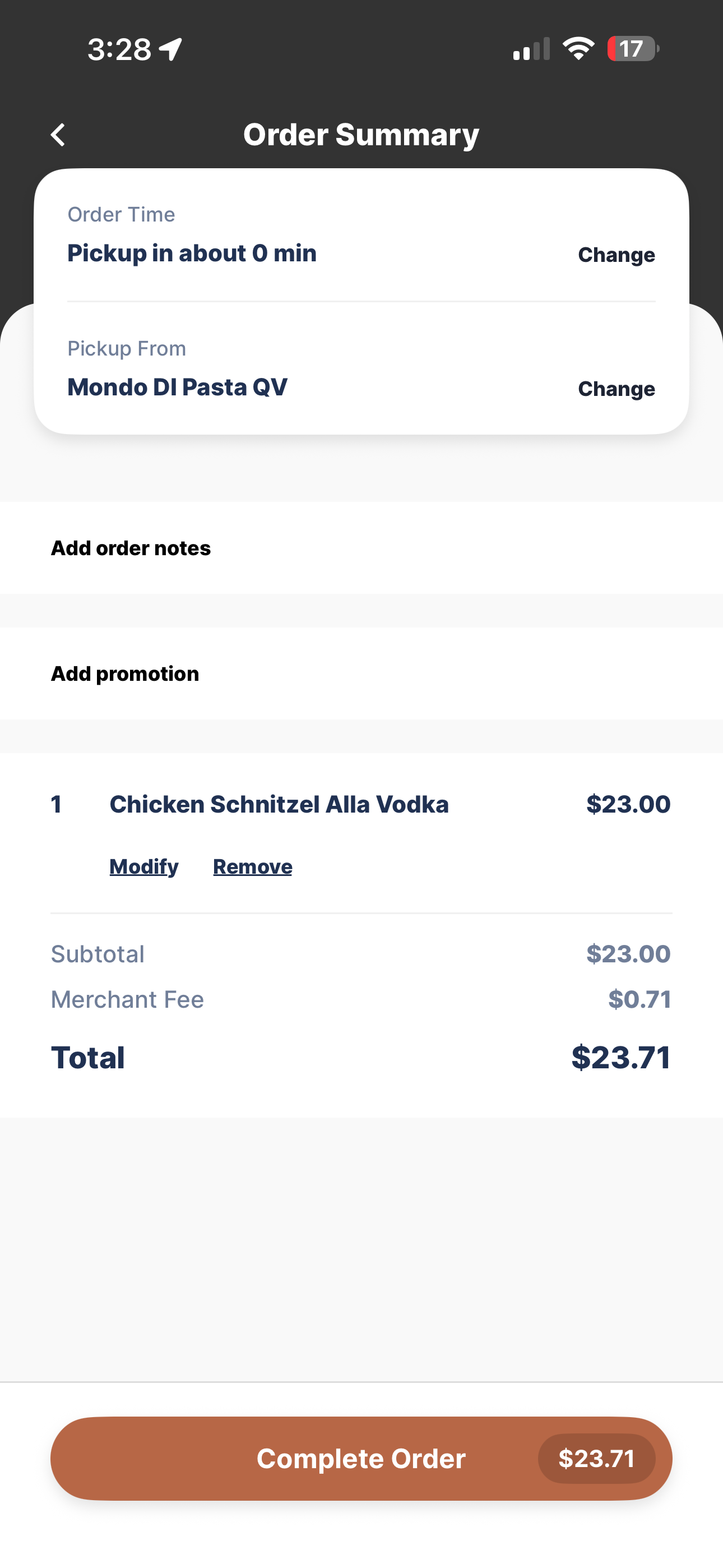
Task: Change the pickup order time
Action: 617,255
